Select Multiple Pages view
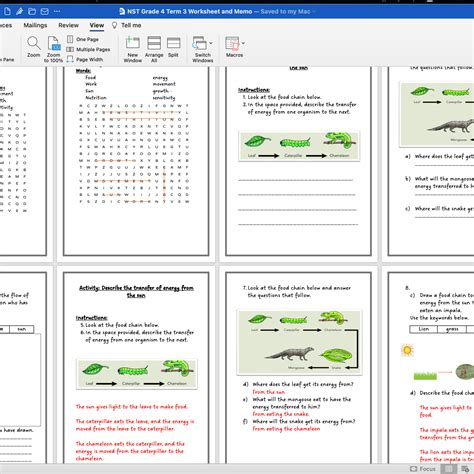 tap(88, 49)
